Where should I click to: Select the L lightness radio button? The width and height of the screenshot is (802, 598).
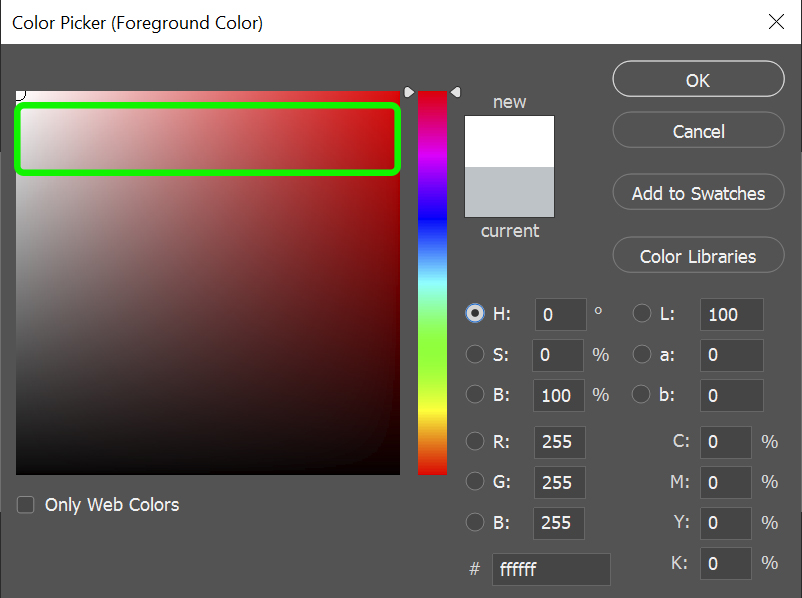click(x=642, y=314)
